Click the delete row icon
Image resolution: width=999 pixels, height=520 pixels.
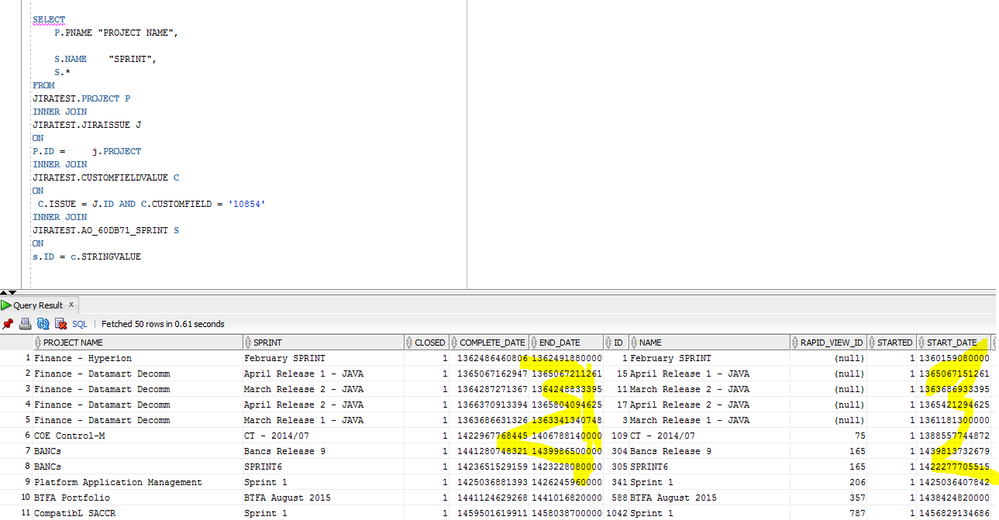[61, 324]
